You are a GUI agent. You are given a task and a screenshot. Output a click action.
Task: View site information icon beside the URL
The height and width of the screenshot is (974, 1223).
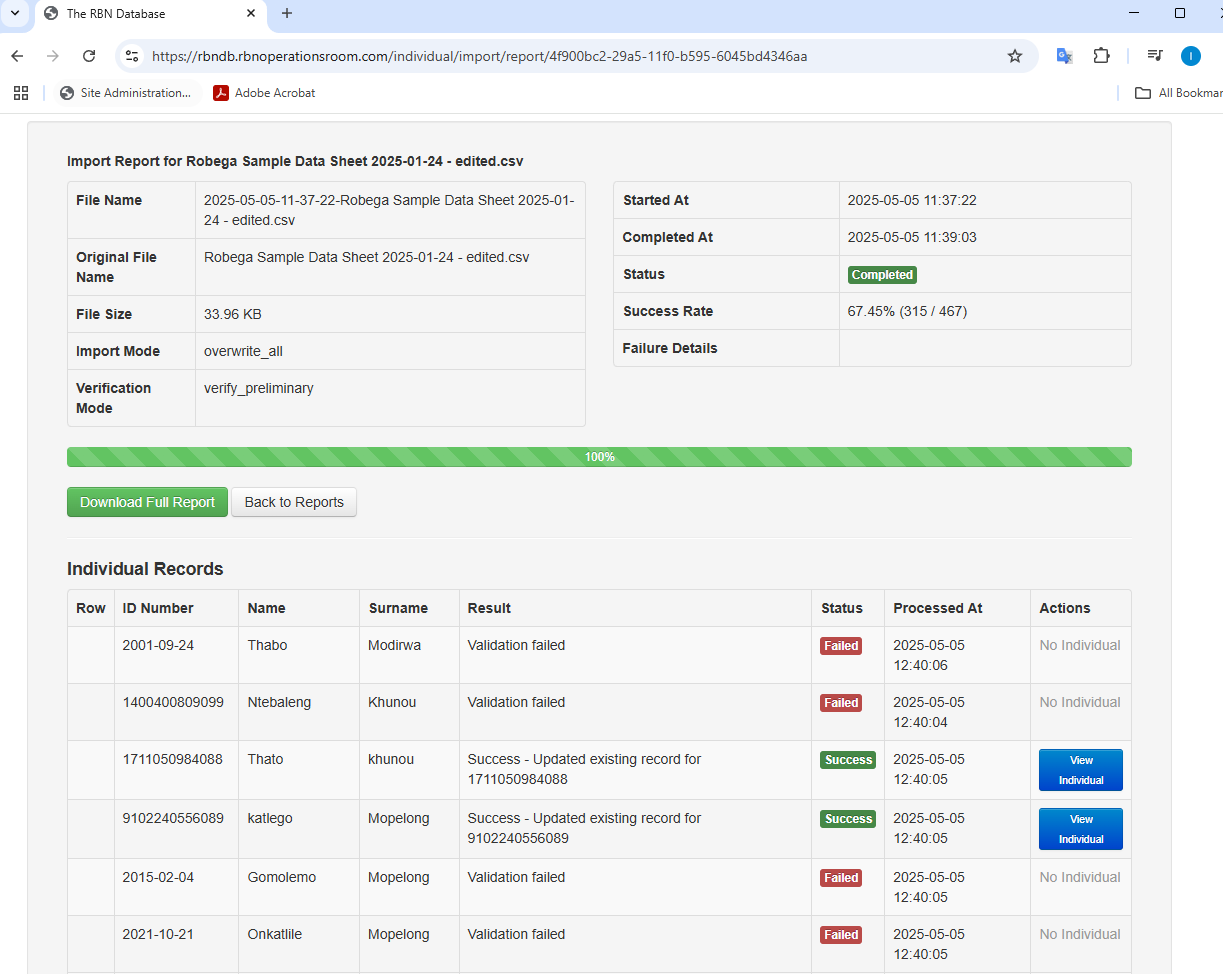coord(132,56)
